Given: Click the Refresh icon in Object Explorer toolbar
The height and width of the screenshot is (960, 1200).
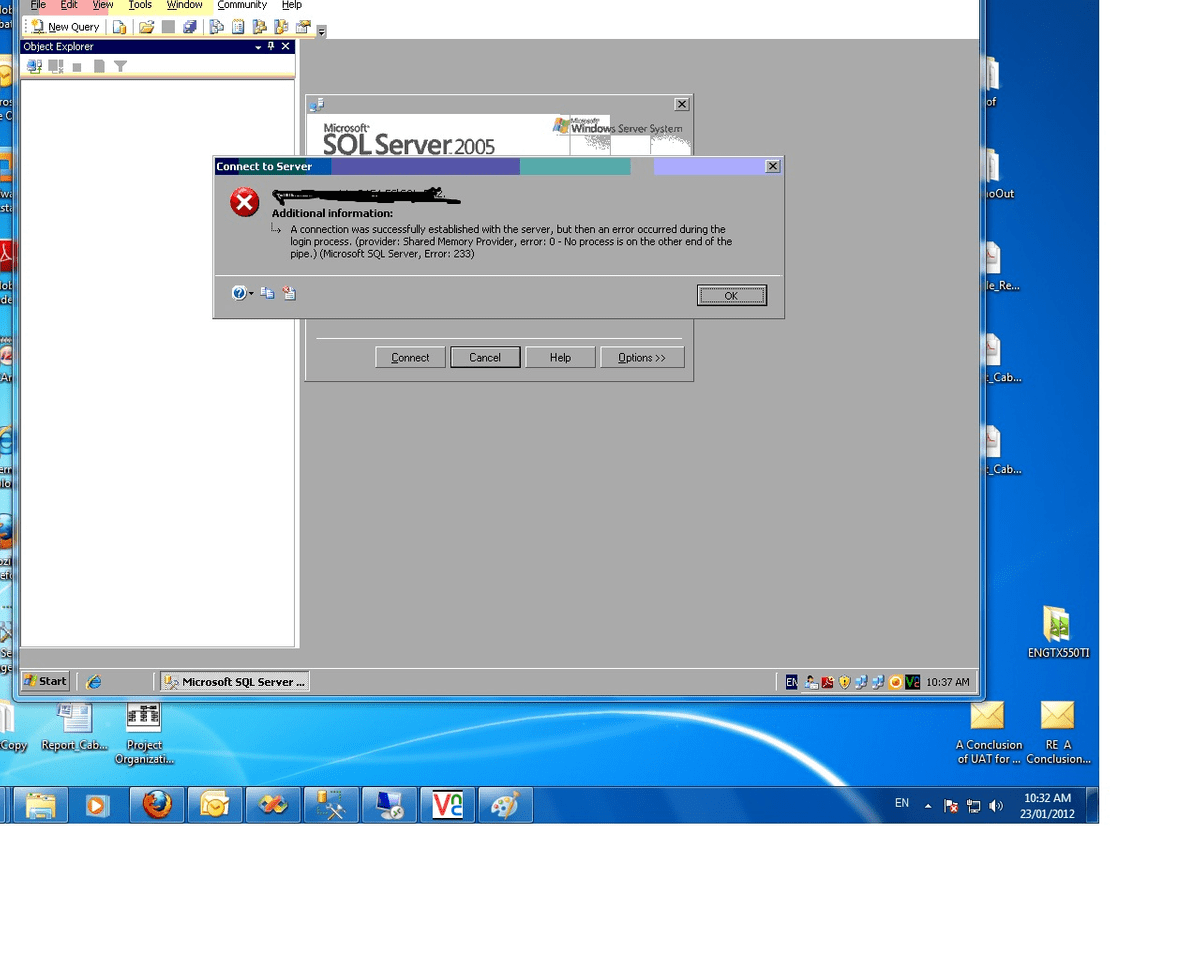Looking at the screenshot, I should click(x=99, y=67).
